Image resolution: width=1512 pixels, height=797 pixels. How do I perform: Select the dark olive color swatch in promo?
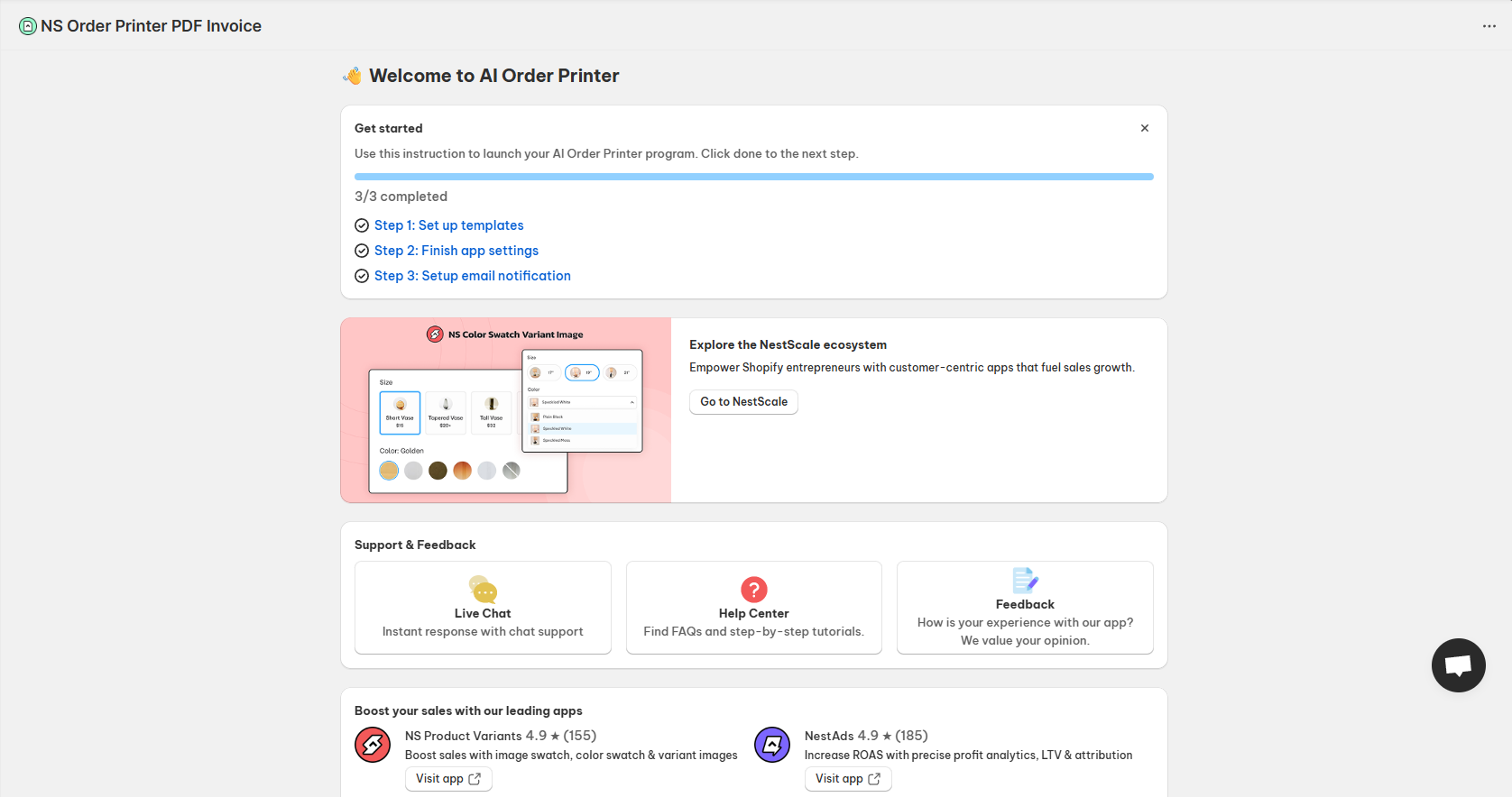point(438,471)
